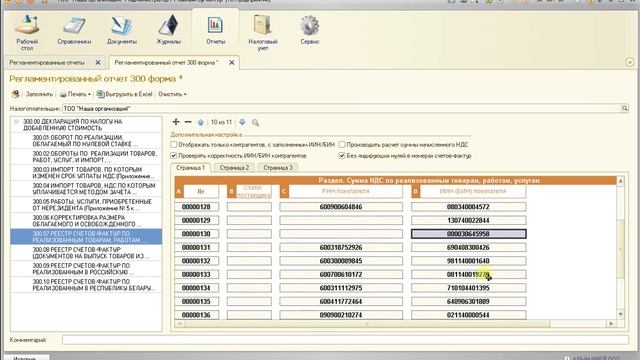
Task: Click РНН cell 600318752926
Action: click(341, 247)
